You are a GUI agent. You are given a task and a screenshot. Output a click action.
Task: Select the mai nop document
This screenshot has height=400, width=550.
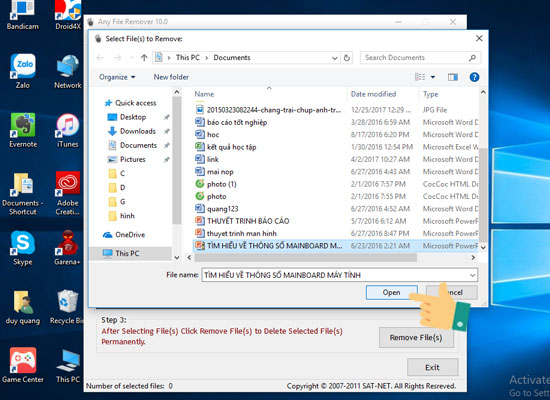tap(220, 172)
